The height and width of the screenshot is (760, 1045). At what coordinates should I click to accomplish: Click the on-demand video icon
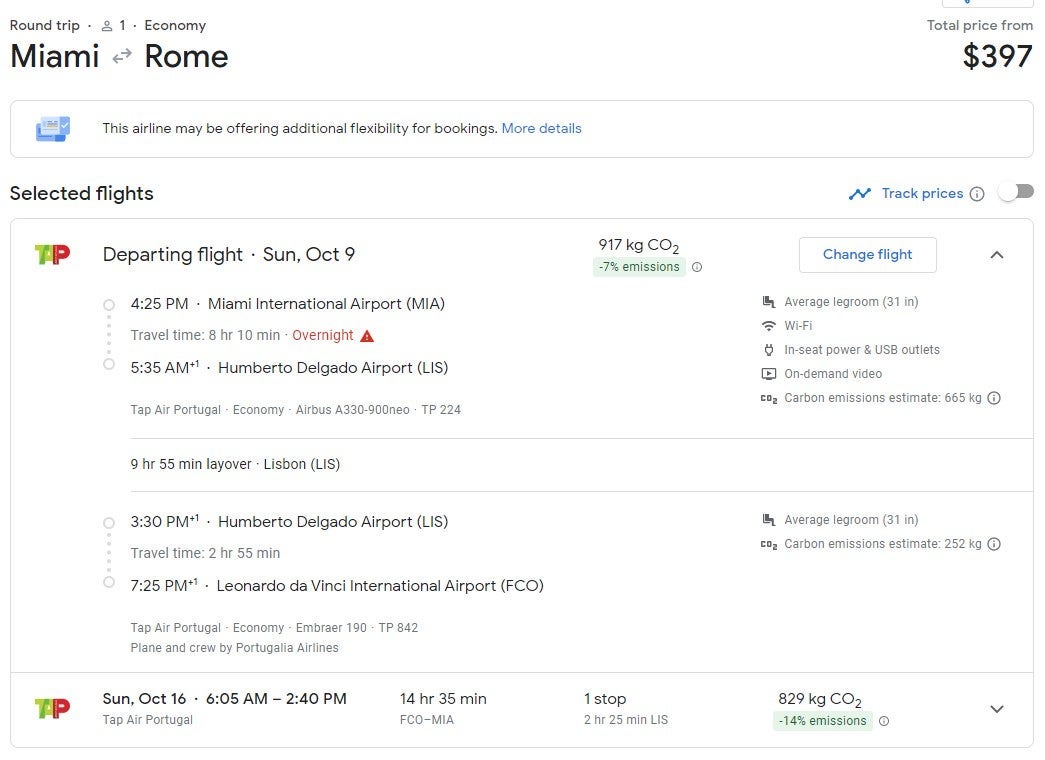tap(769, 374)
